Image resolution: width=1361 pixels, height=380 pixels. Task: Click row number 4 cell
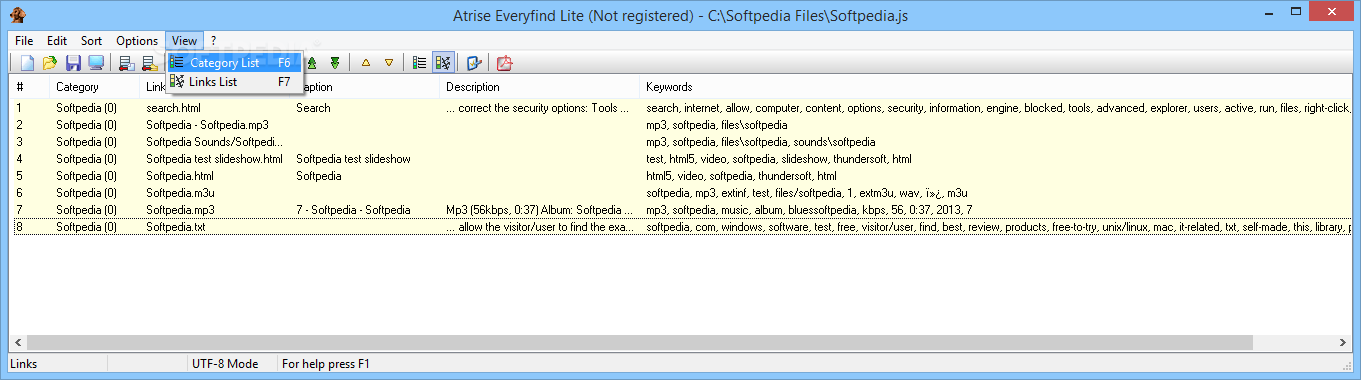[19, 159]
